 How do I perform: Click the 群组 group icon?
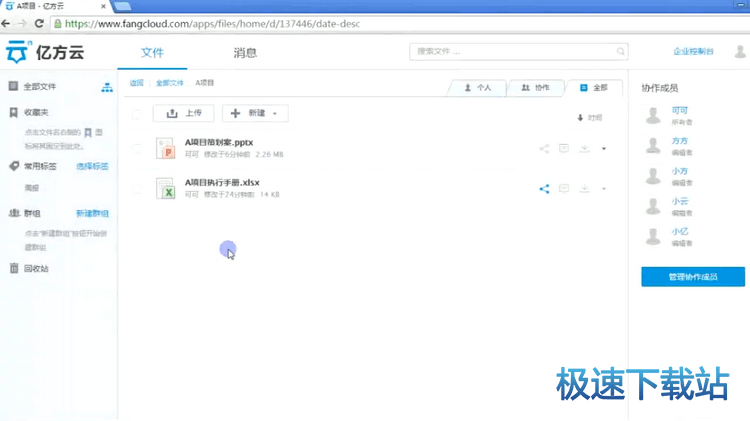[14, 213]
